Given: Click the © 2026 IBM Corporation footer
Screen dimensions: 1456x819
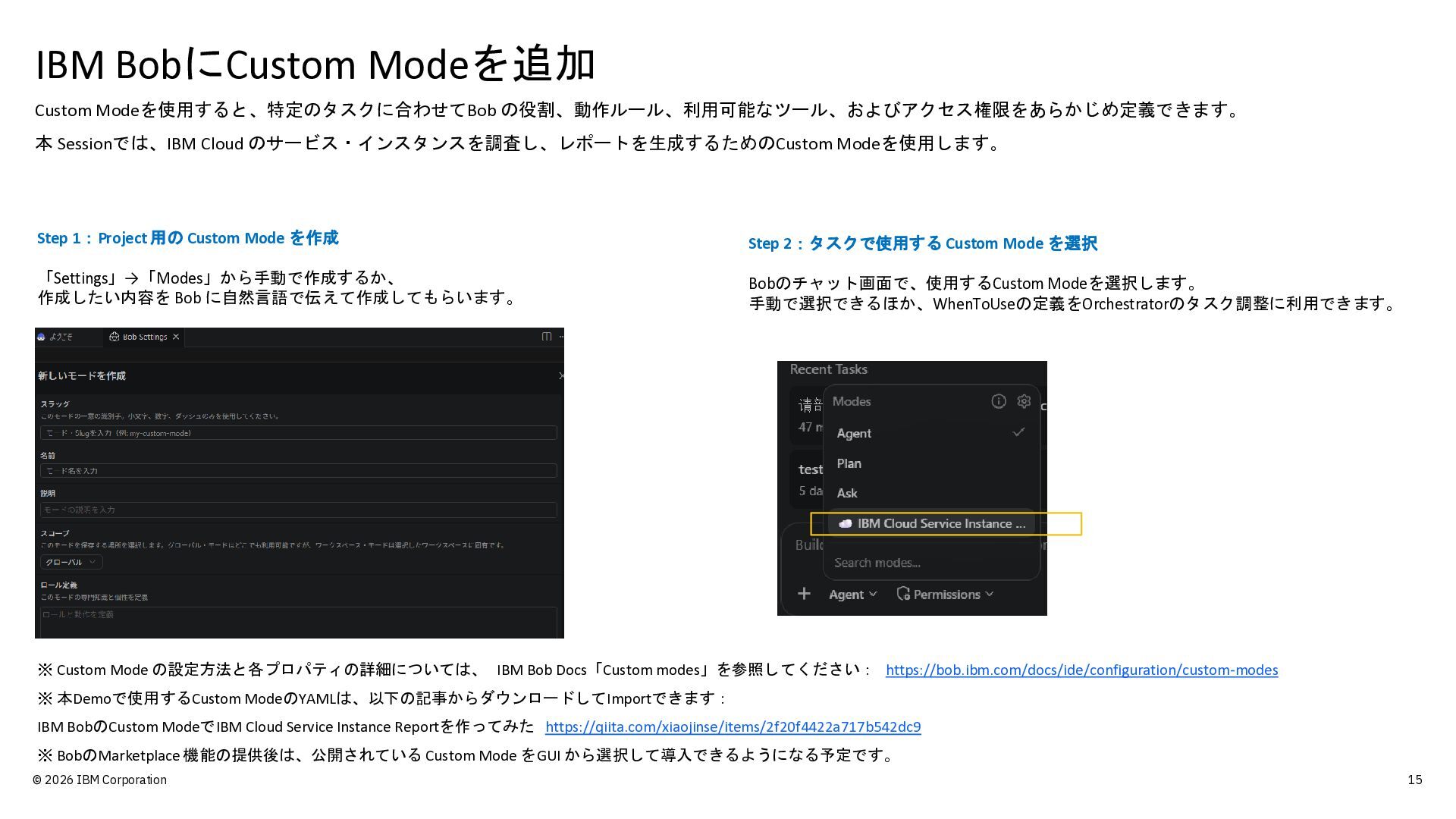Looking at the screenshot, I should click(x=99, y=780).
